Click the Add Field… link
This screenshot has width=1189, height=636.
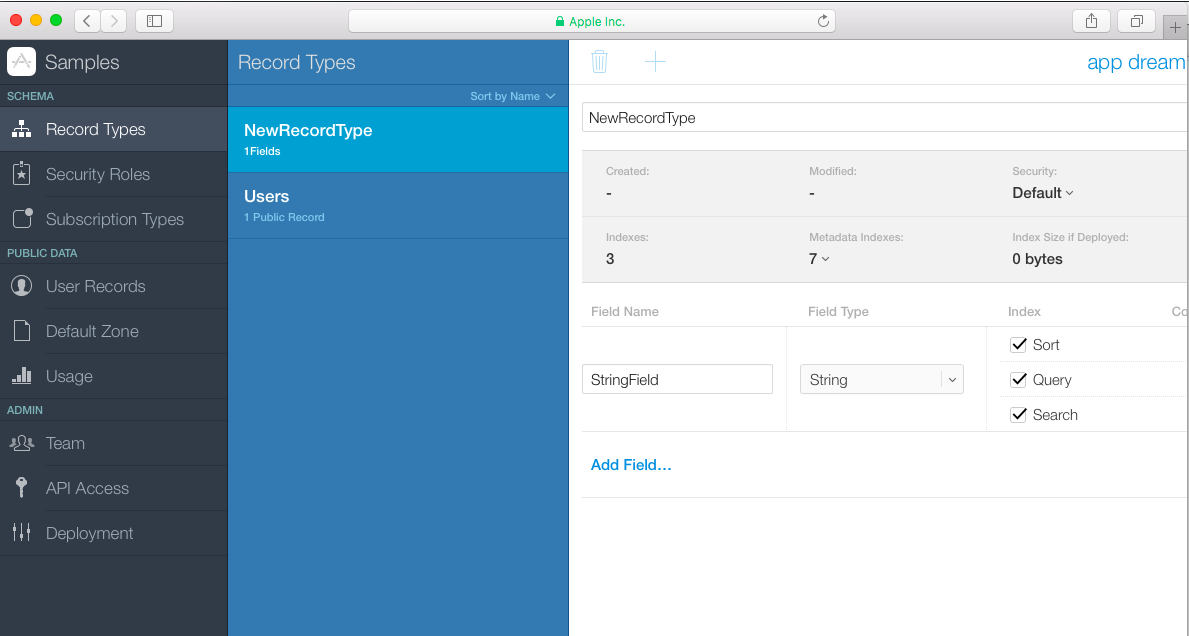pyautogui.click(x=631, y=465)
